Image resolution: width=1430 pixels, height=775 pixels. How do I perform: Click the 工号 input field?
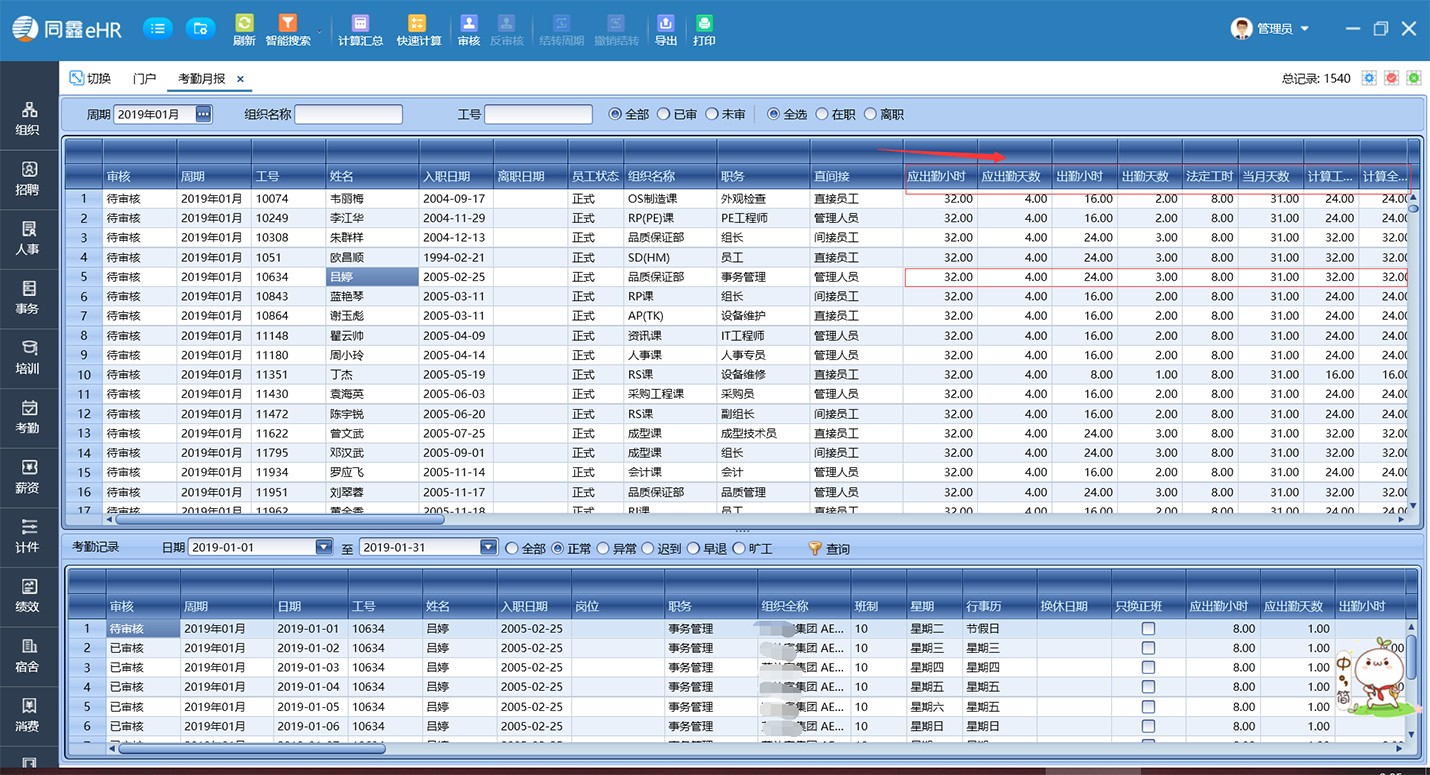pyautogui.click(x=538, y=115)
